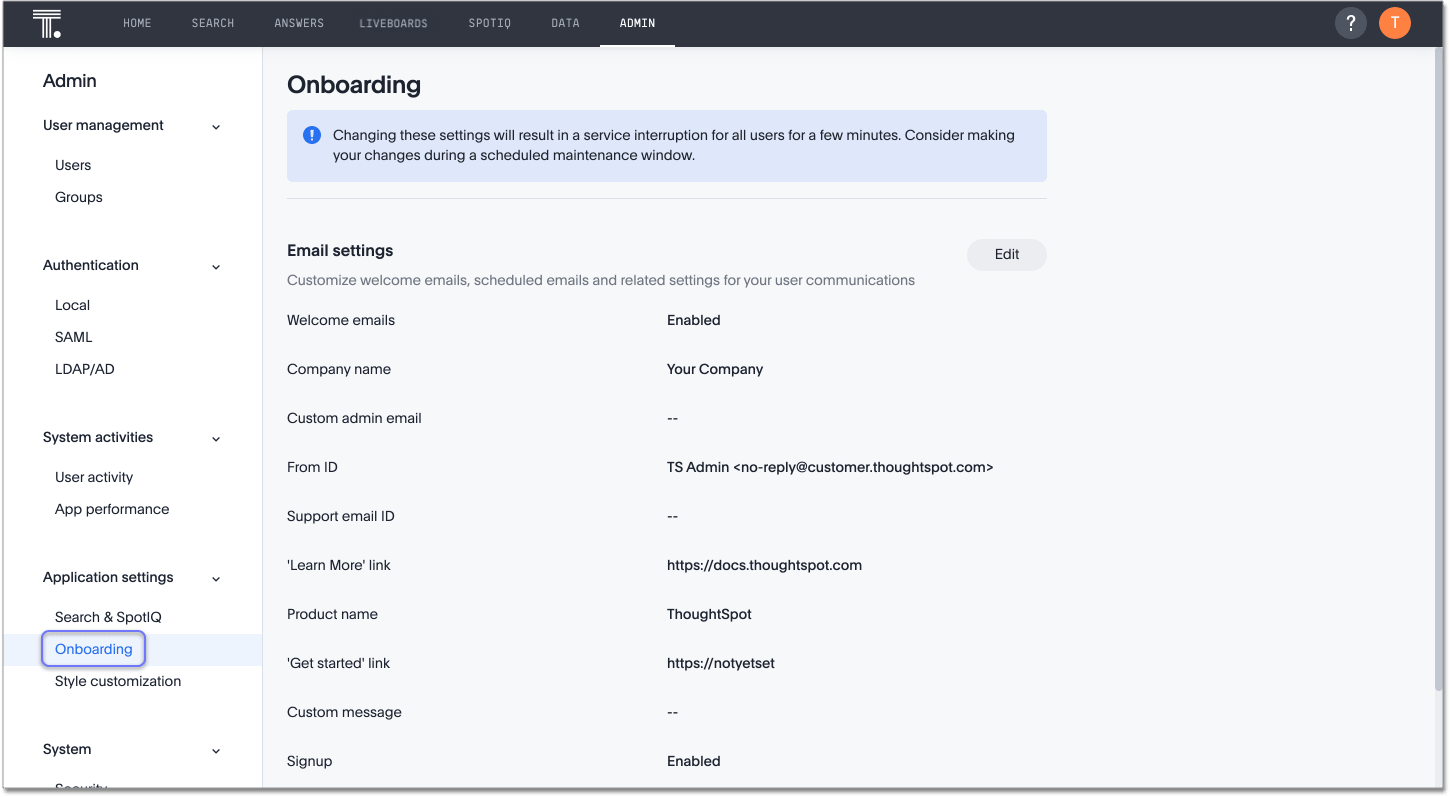This screenshot has height=797, width=1450.
Task: Collapse the Authentication sidebar section
Action: point(216,266)
